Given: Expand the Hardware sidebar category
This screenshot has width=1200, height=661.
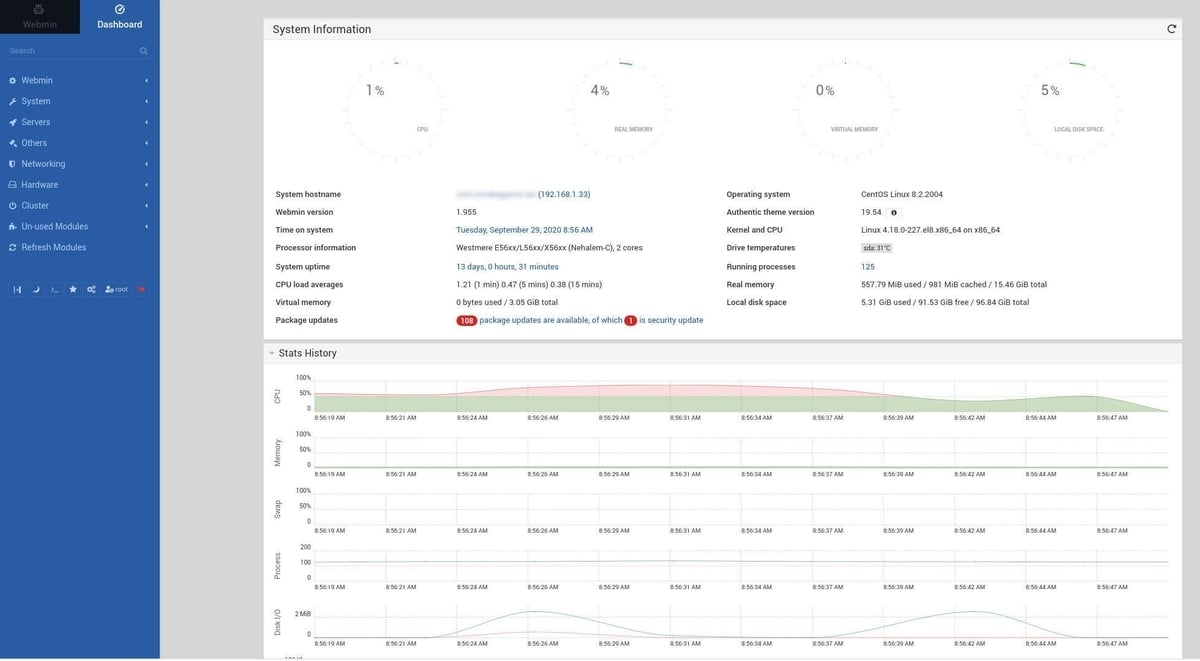Looking at the screenshot, I should [x=36, y=184].
